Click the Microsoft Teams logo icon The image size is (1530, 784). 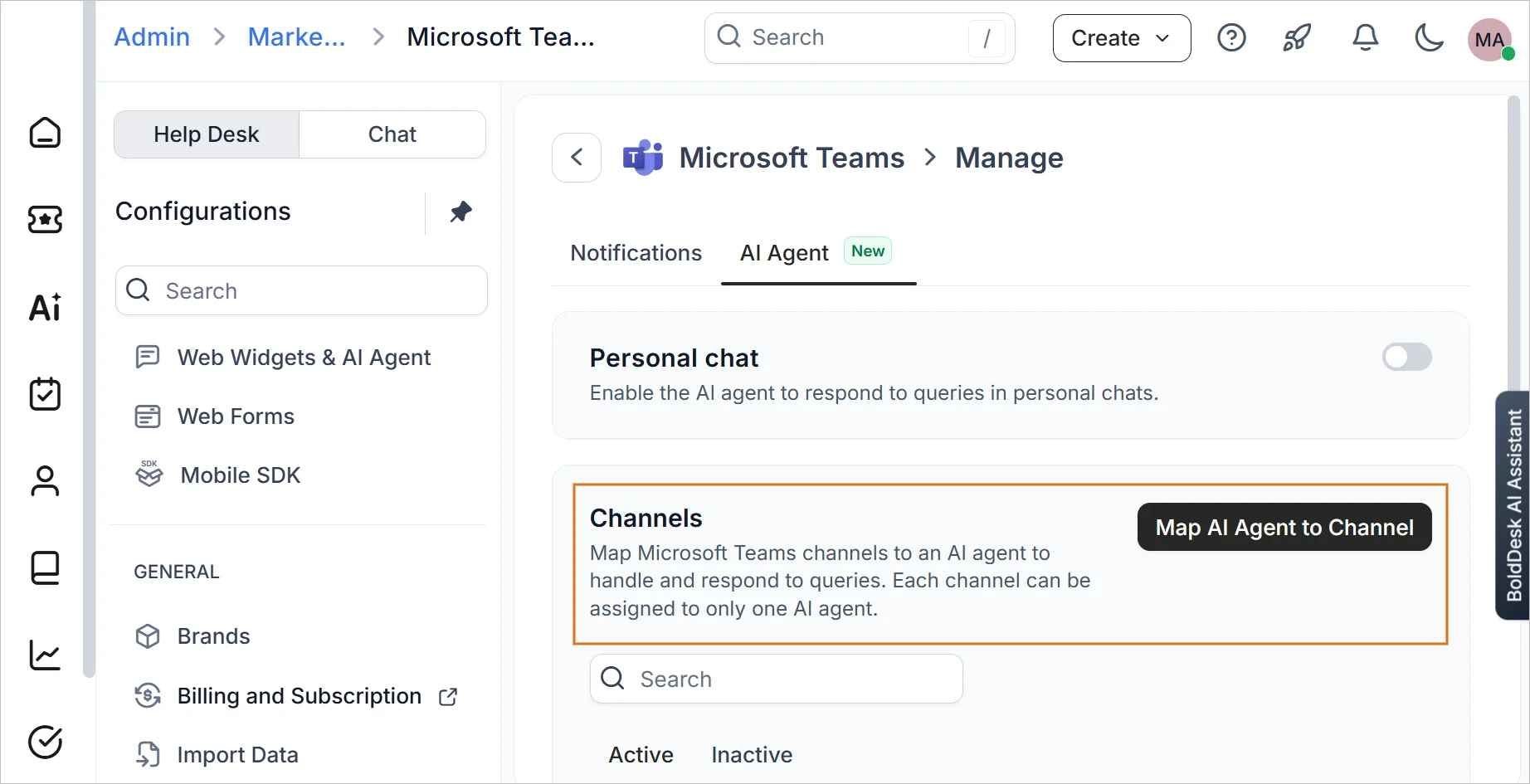(x=643, y=158)
